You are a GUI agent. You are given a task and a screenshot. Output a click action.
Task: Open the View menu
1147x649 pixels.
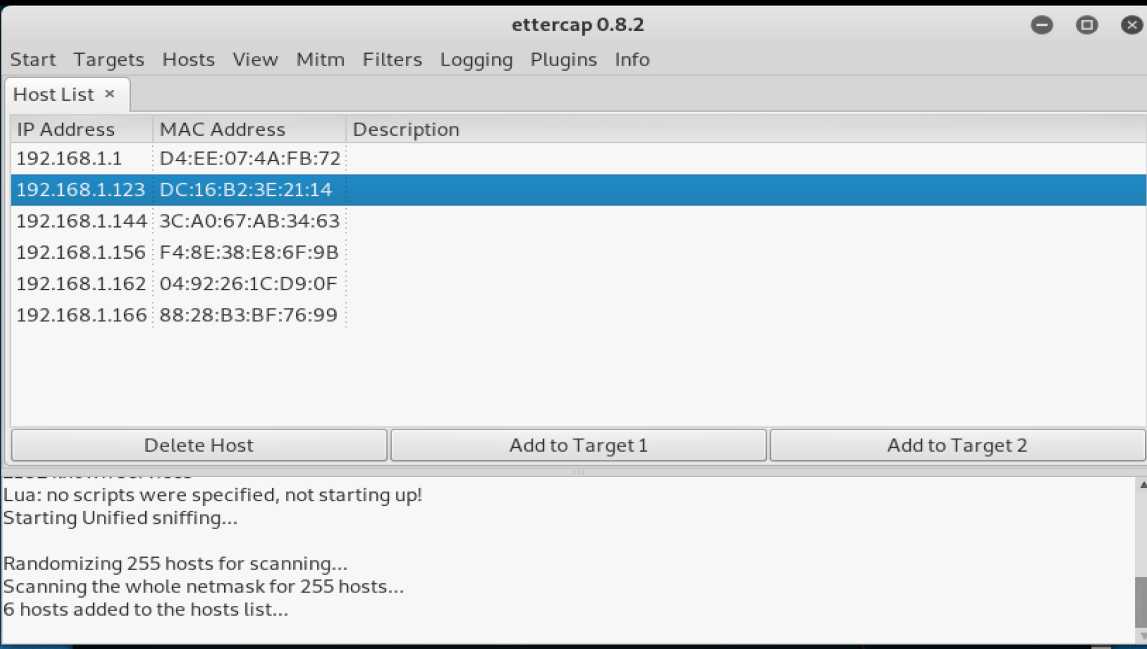(255, 59)
